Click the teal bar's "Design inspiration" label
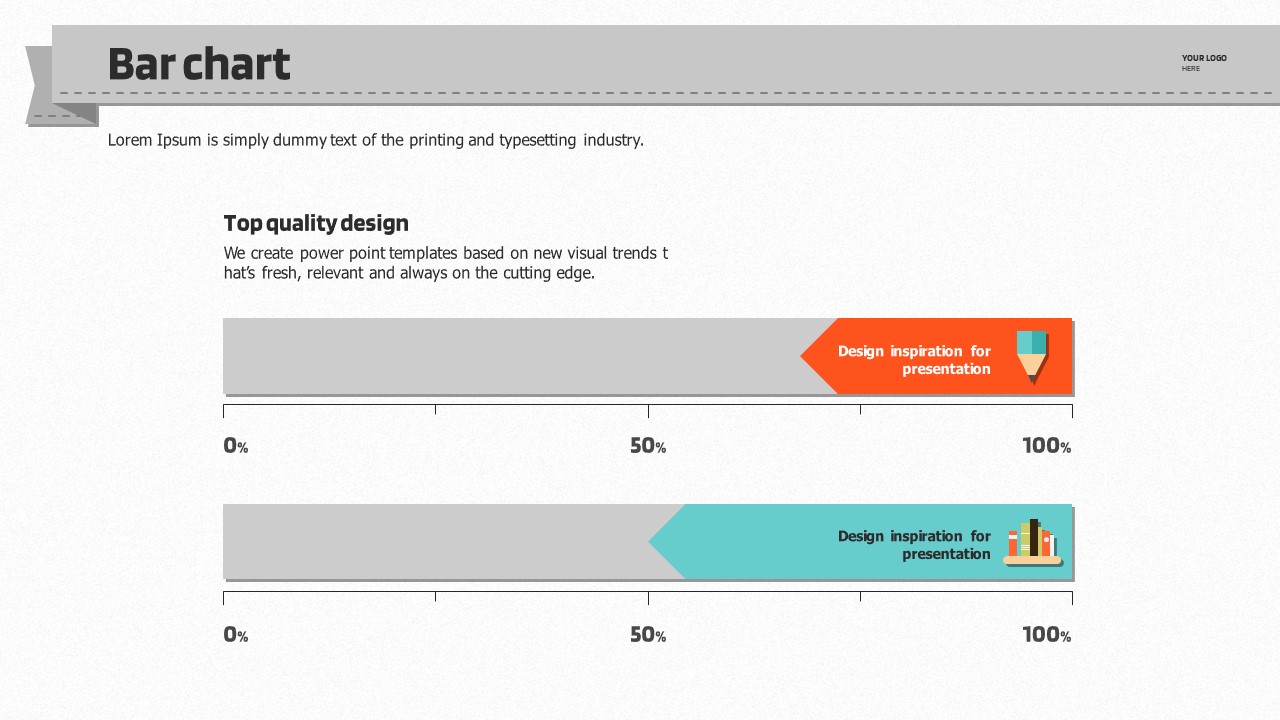 click(x=914, y=545)
